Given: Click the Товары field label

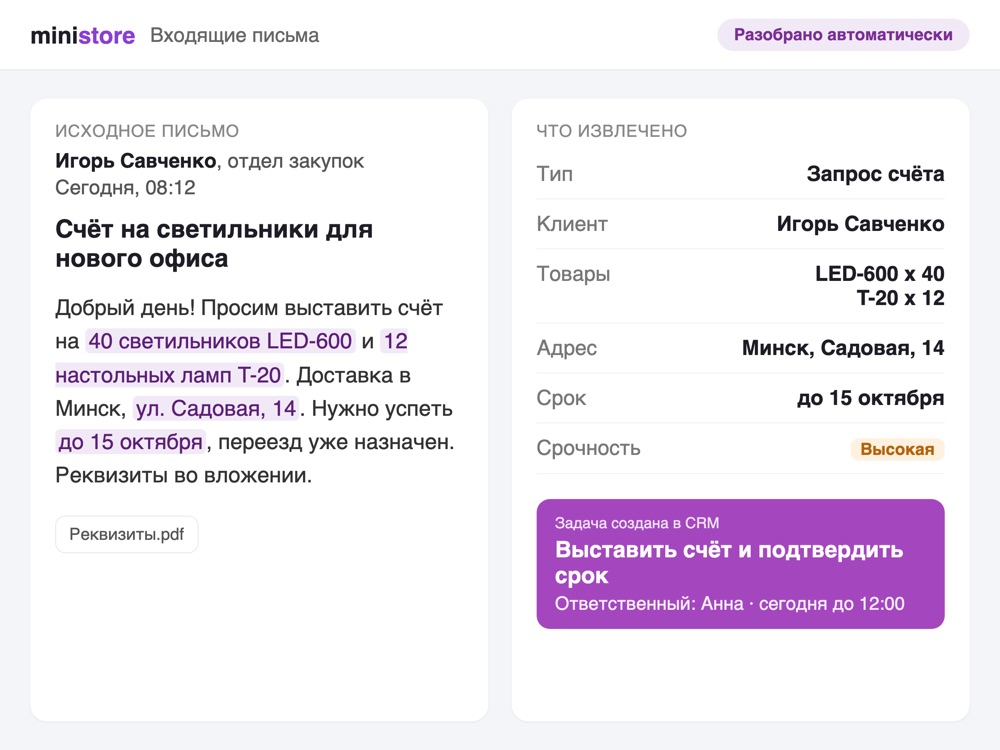Looking at the screenshot, I should [x=573, y=274].
